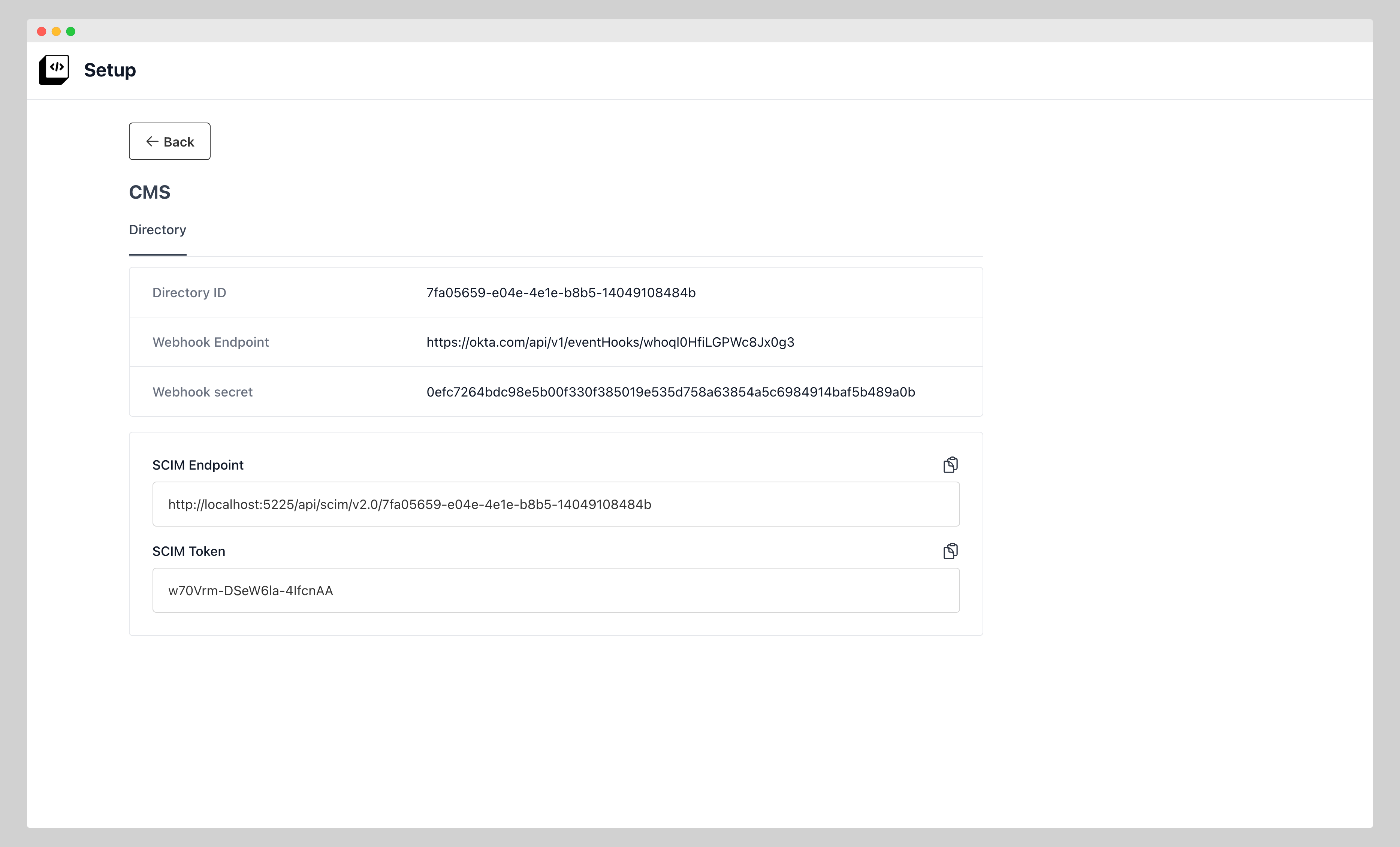The image size is (1400, 847).
Task: Click the Webhook Endpoint label
Action: pyautogui.click(x=210, y=342)
